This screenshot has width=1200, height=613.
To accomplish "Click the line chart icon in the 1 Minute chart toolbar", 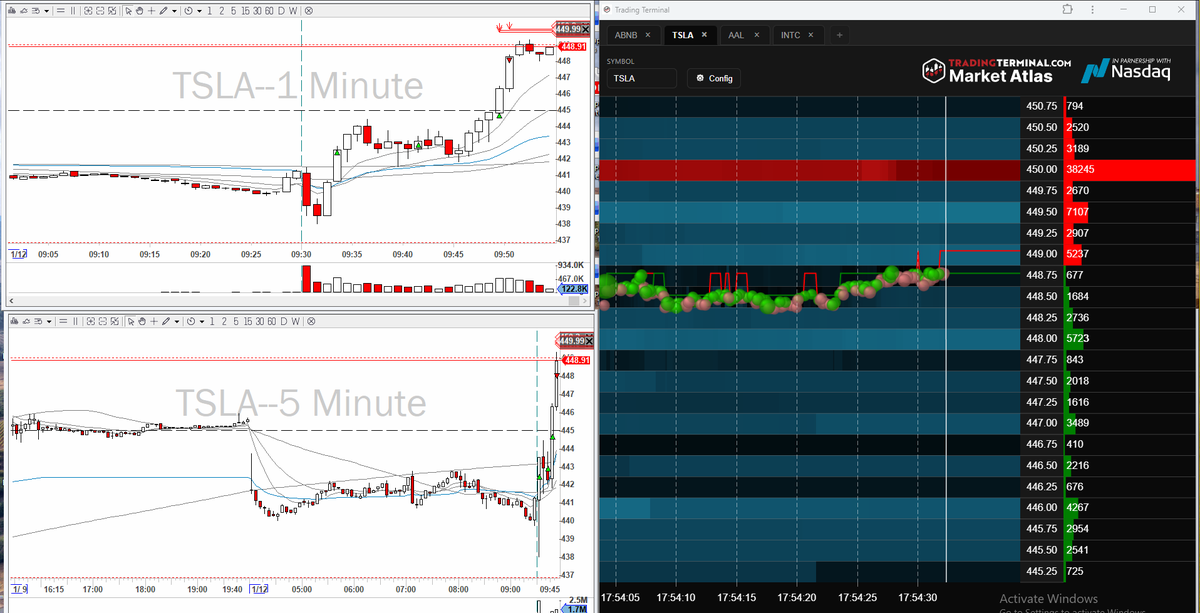I will coord(24,11).
